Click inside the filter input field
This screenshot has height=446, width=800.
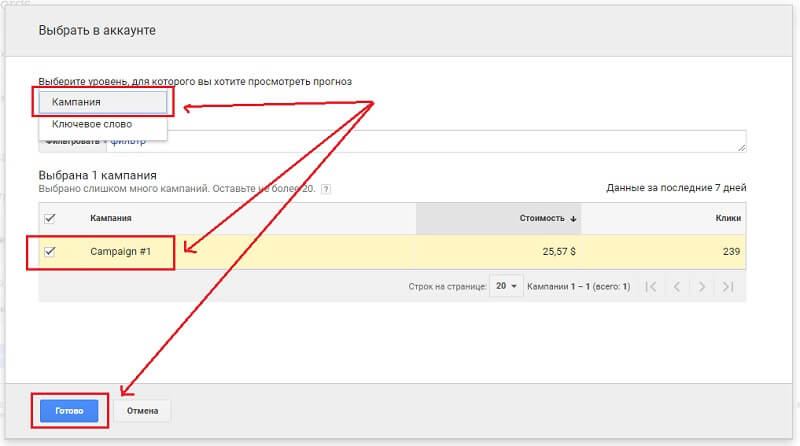click(450, 141)
